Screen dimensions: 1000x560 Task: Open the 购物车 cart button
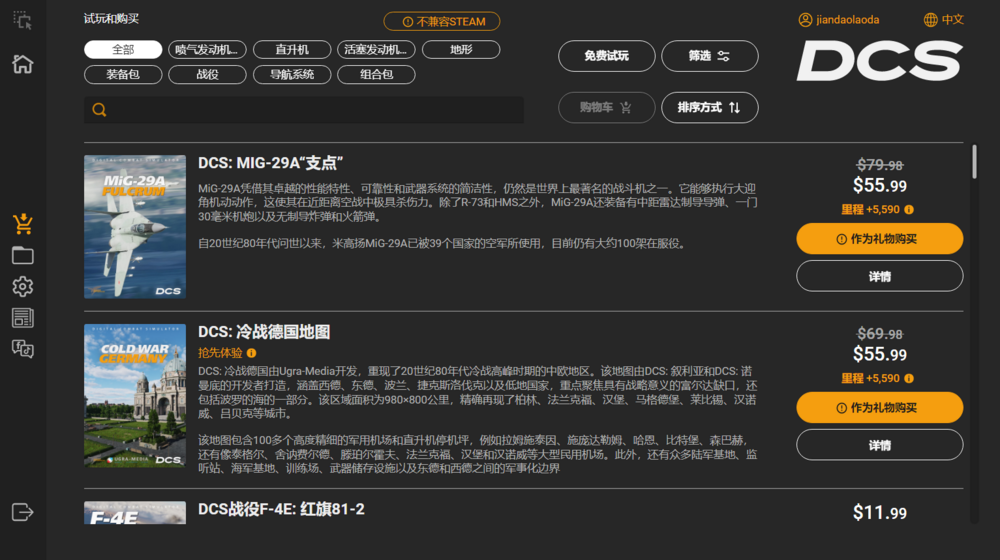(x=607, y=108)
